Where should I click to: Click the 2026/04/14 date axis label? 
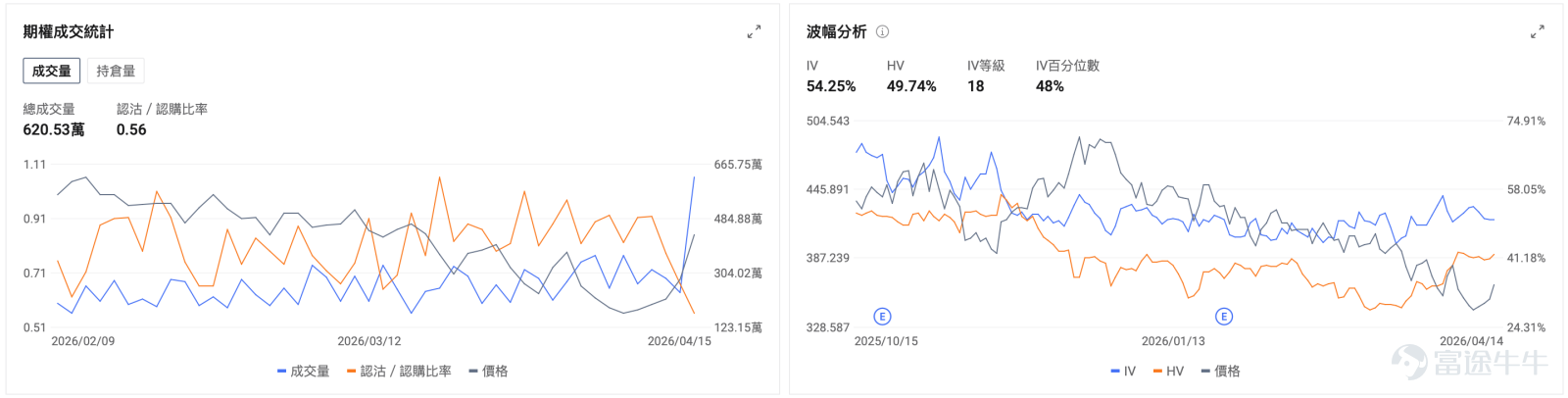pyautogui.click(x=1471, y=341)
